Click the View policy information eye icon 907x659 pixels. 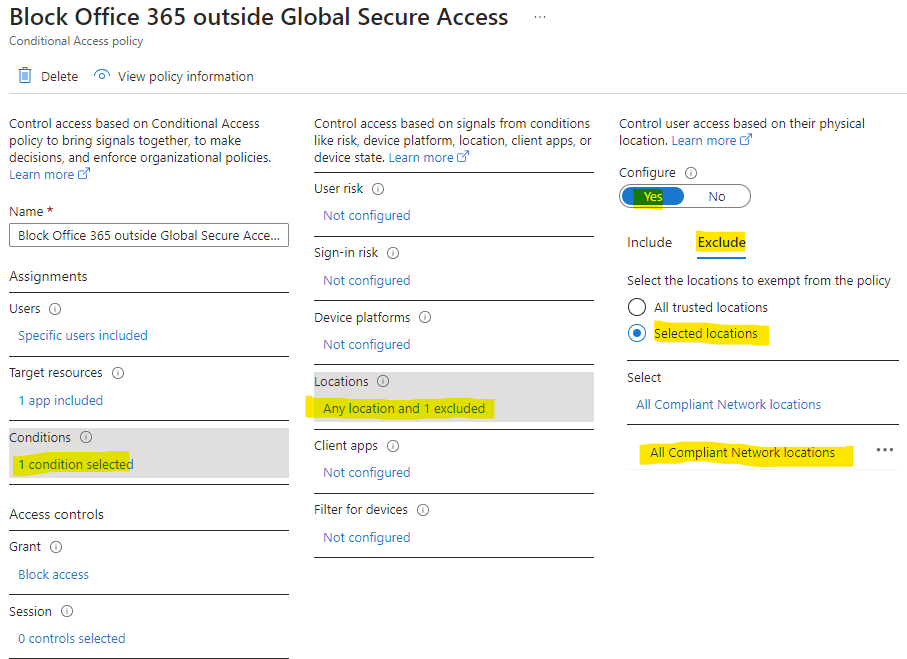click(102, 75)
